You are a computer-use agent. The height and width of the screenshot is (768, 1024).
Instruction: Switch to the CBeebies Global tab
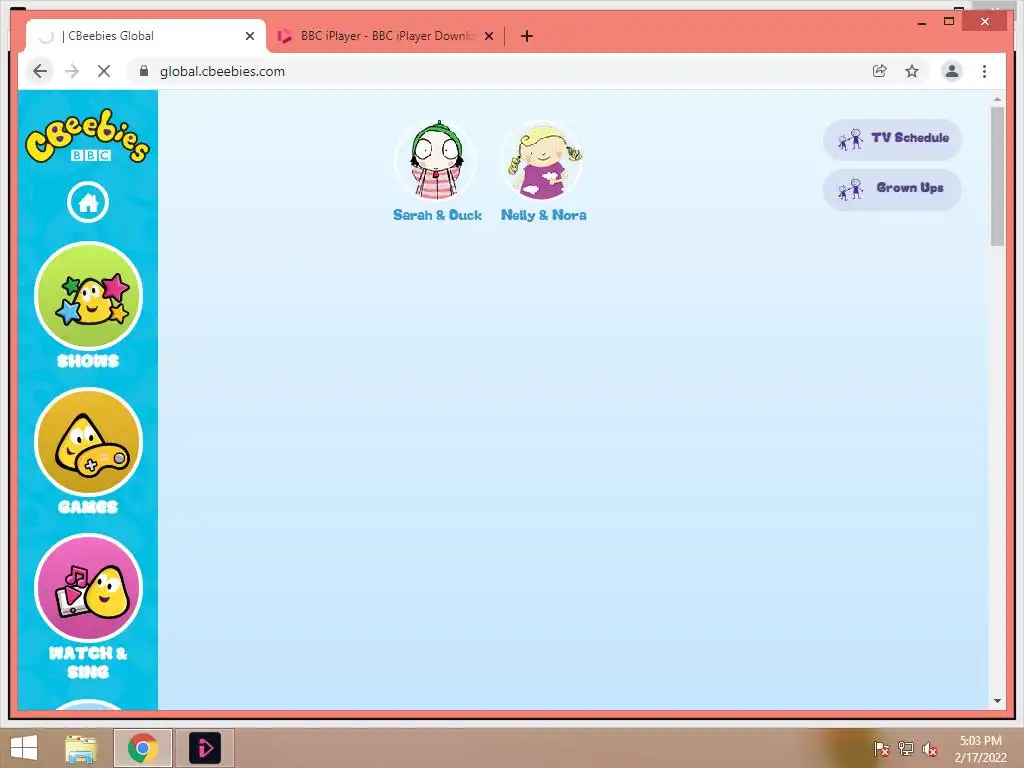click(146, 36)
